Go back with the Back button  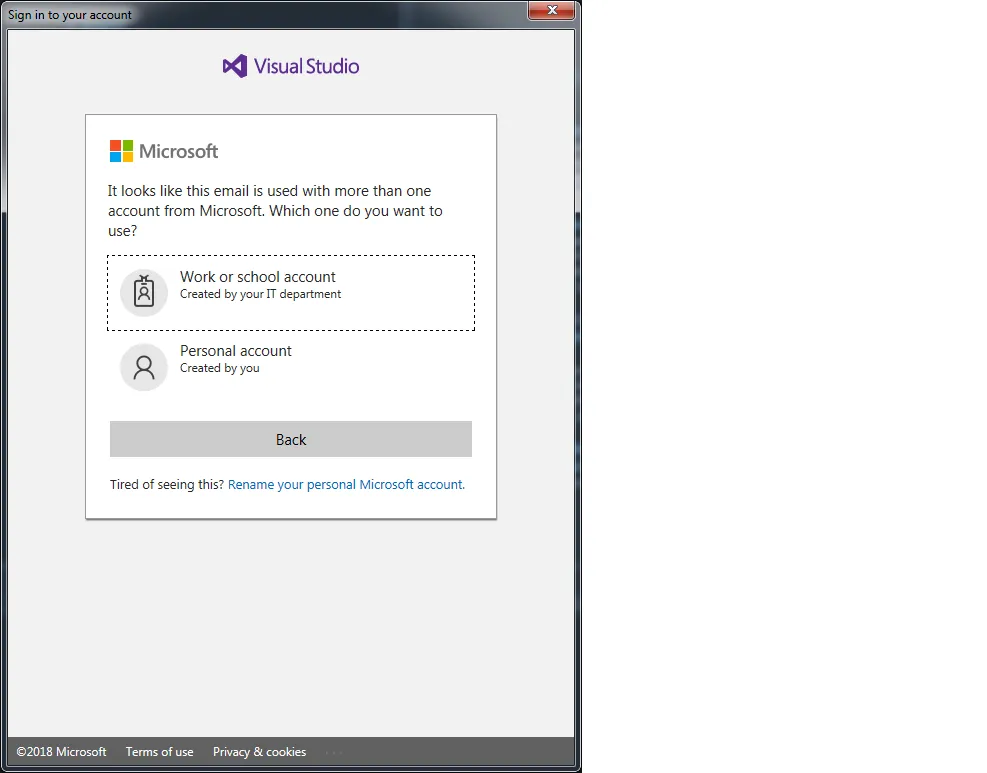coord(291,439)
